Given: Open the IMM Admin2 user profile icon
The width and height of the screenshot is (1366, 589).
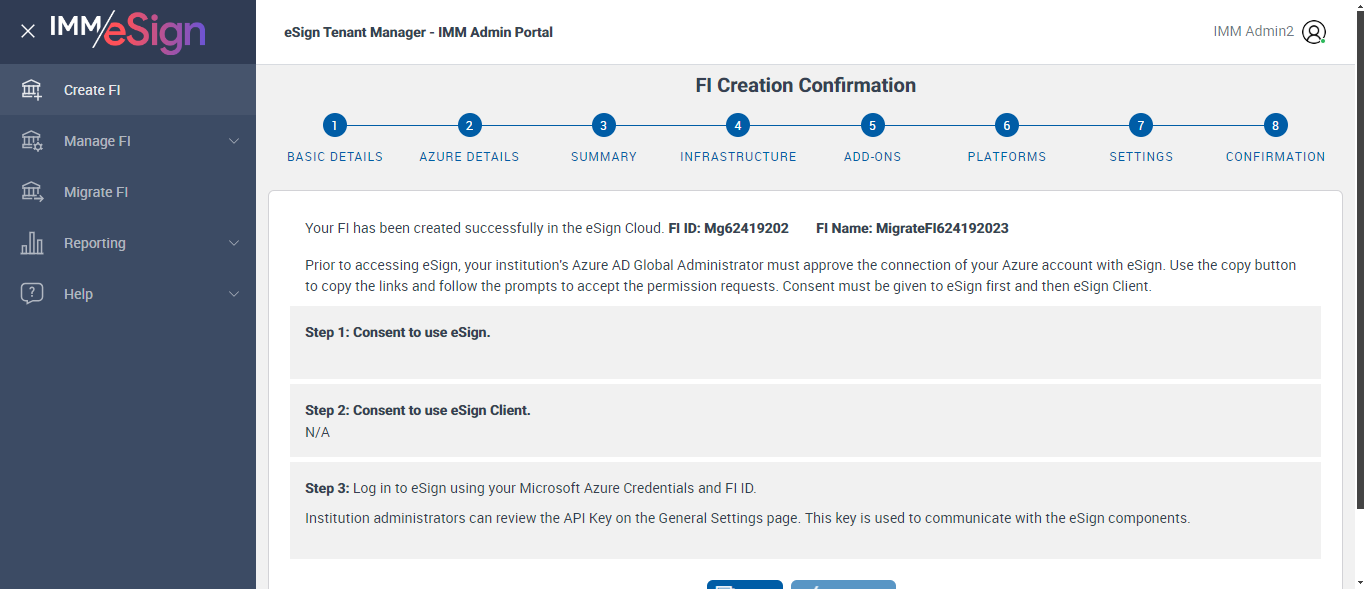Looking at the screenshot, I should coord(1314,32).
